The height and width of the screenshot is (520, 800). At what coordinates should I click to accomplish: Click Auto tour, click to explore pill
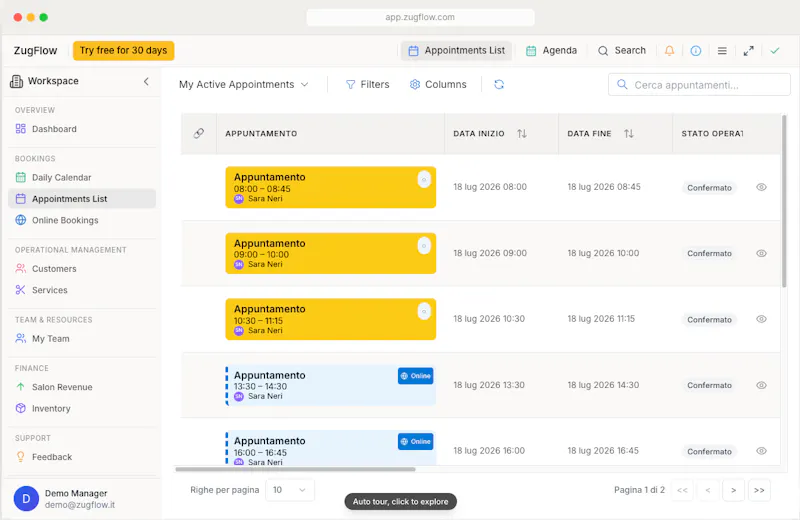click(401, 502)
